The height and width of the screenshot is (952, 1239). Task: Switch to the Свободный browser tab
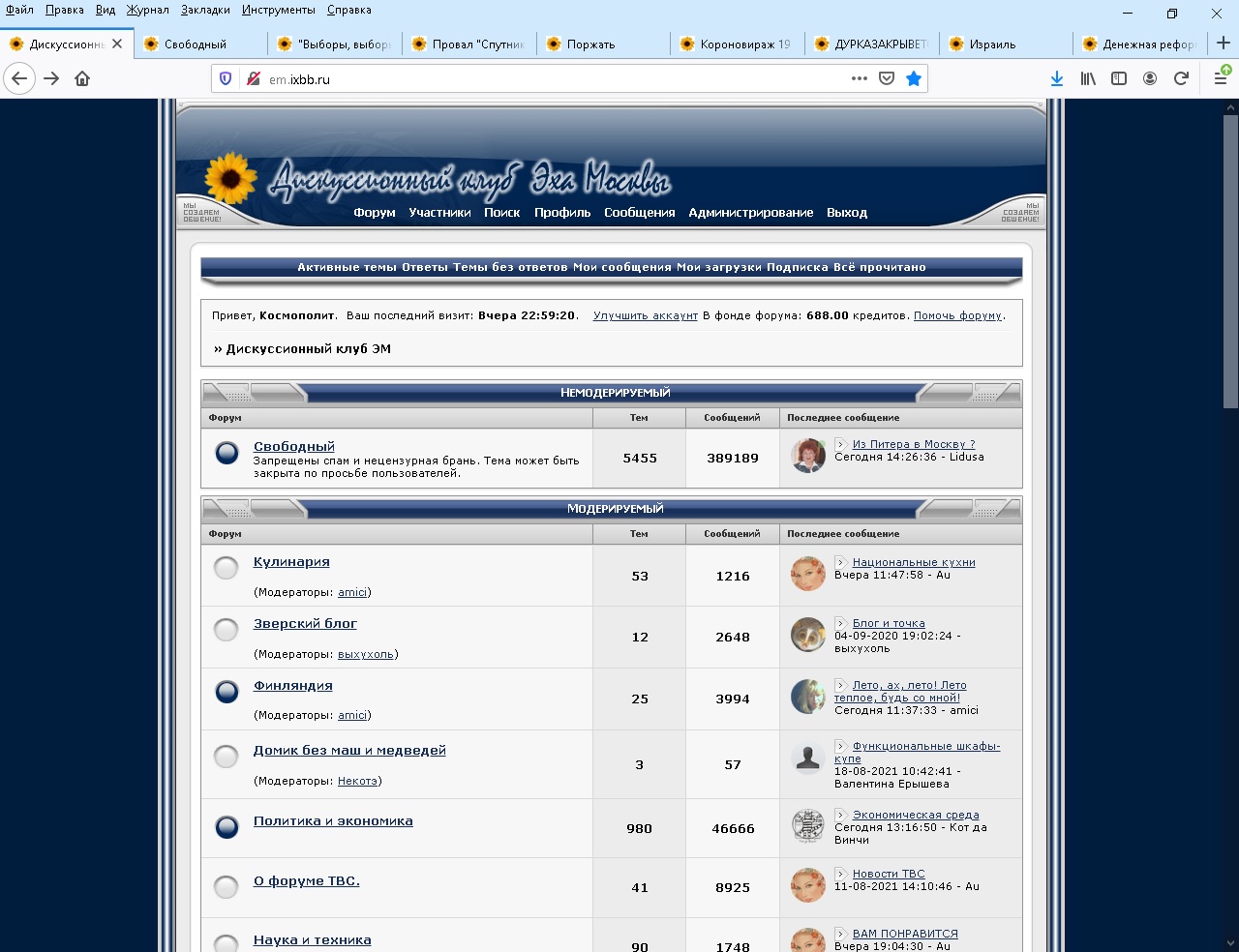tap(201, 44)
